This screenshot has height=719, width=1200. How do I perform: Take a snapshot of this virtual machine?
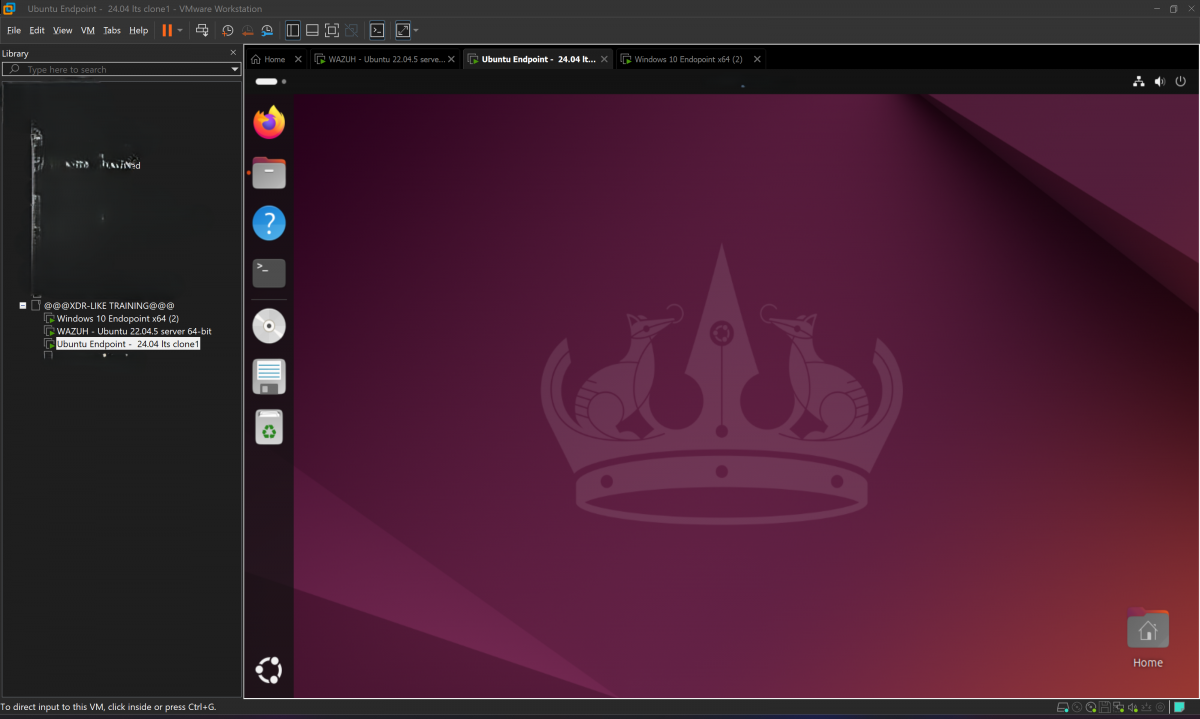(228, 30)
